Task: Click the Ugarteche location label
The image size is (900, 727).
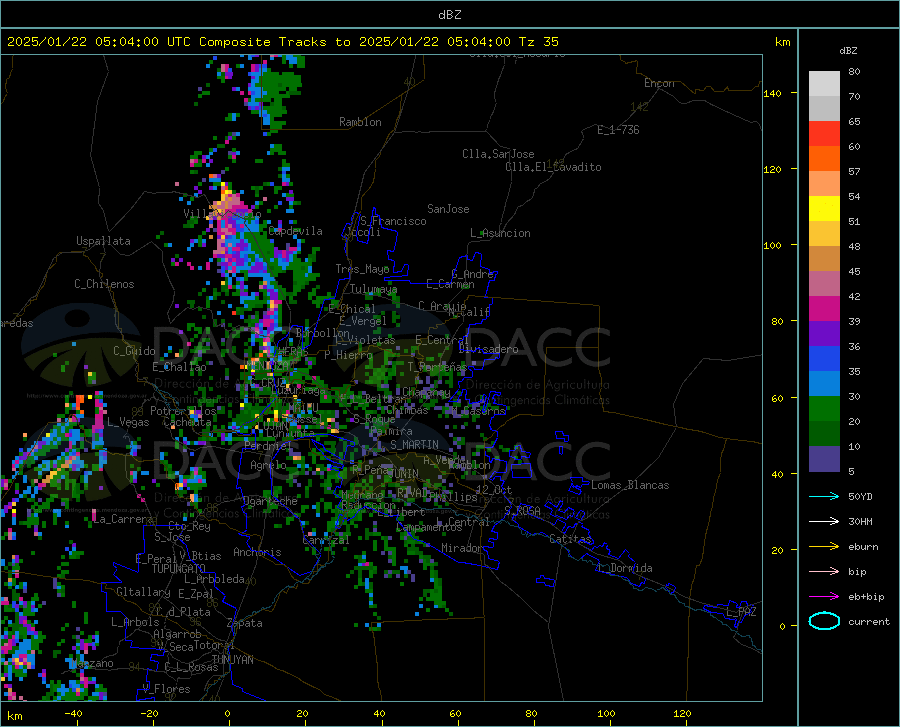Action: click(x=270, y=500)
